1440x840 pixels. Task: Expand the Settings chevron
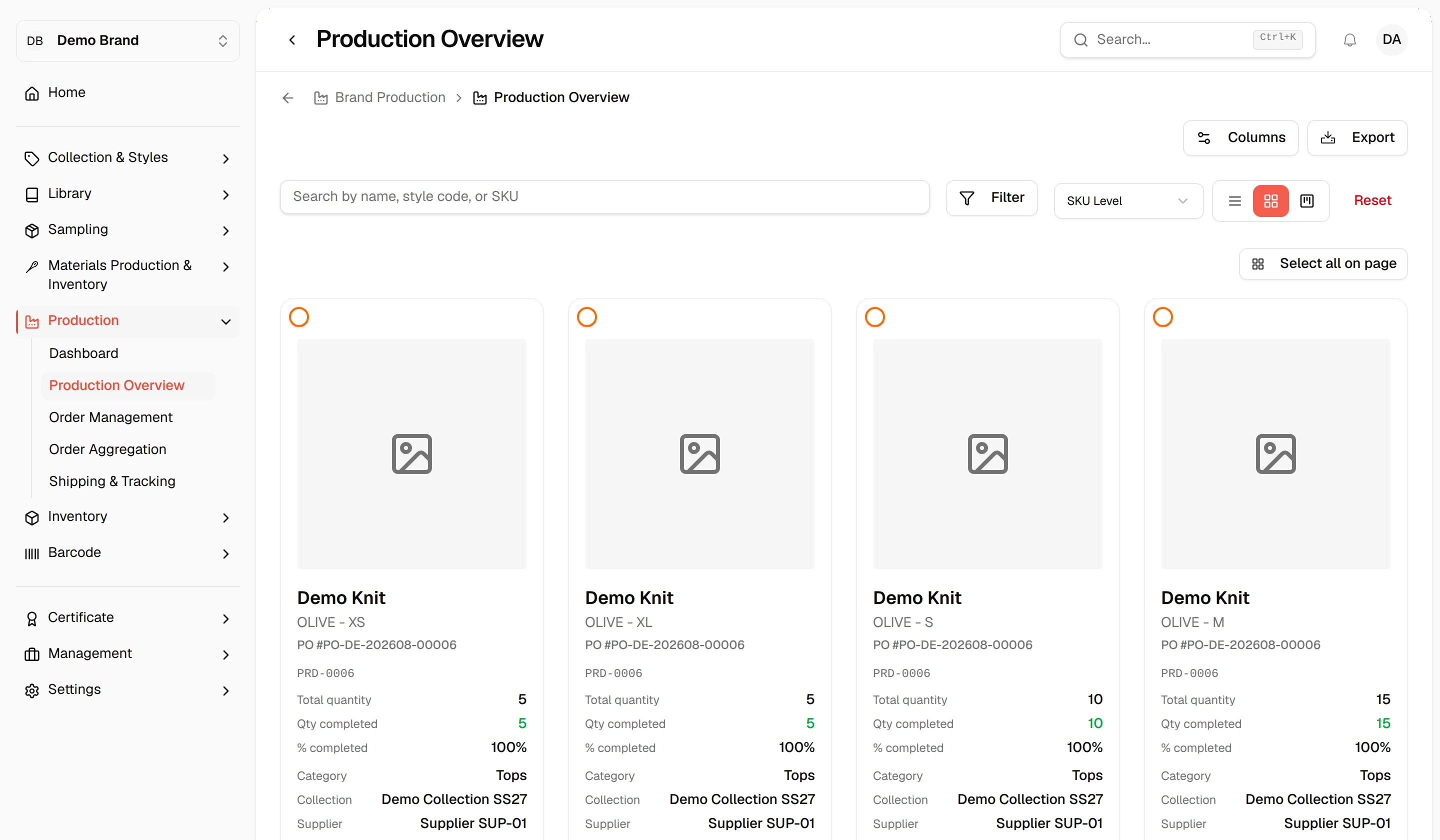tap(225, 690)
